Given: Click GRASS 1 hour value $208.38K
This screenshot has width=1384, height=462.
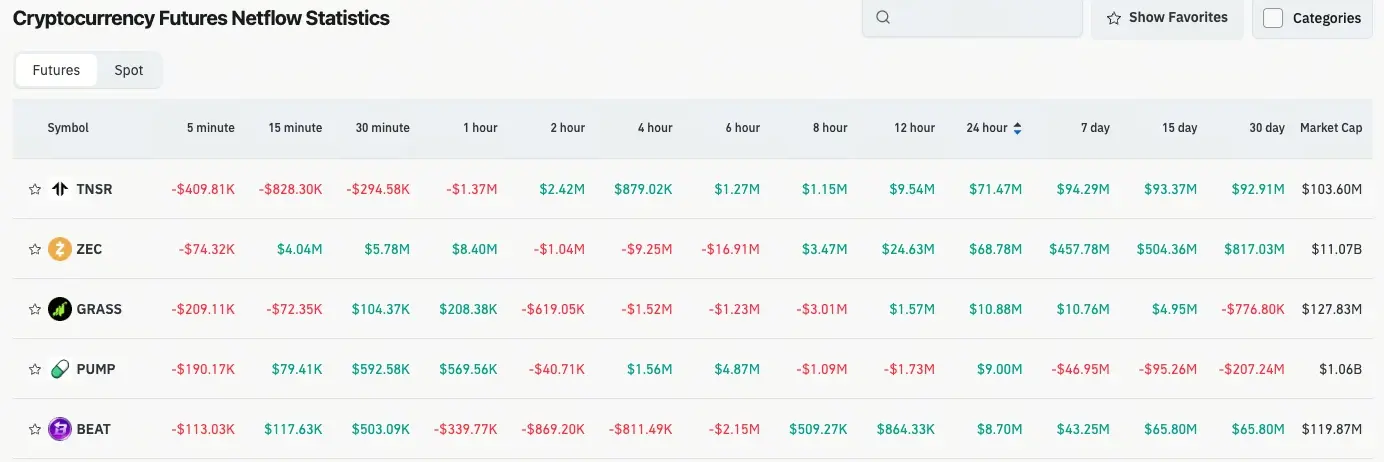Looking at the screenshot, I should [468, 309].
